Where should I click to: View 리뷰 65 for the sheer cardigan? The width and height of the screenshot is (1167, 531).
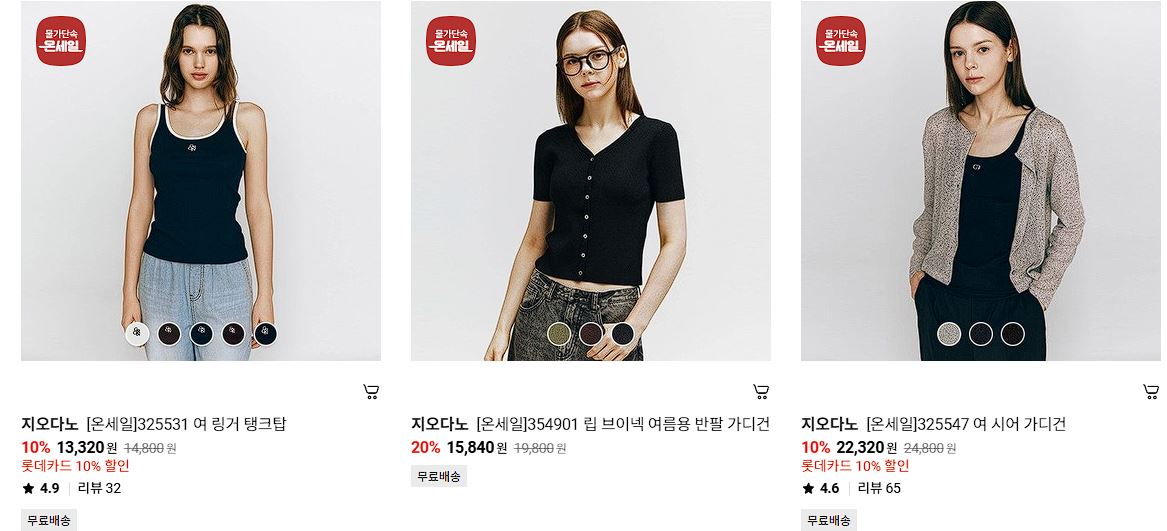[879, 489]
